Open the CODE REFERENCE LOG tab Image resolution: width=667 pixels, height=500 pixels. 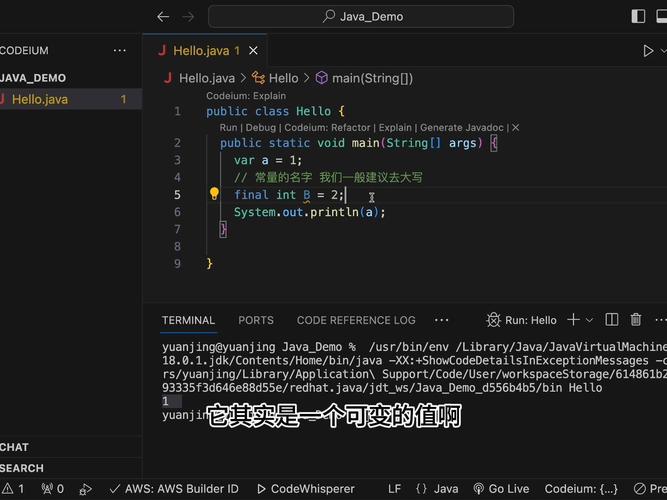pos(356,320)
